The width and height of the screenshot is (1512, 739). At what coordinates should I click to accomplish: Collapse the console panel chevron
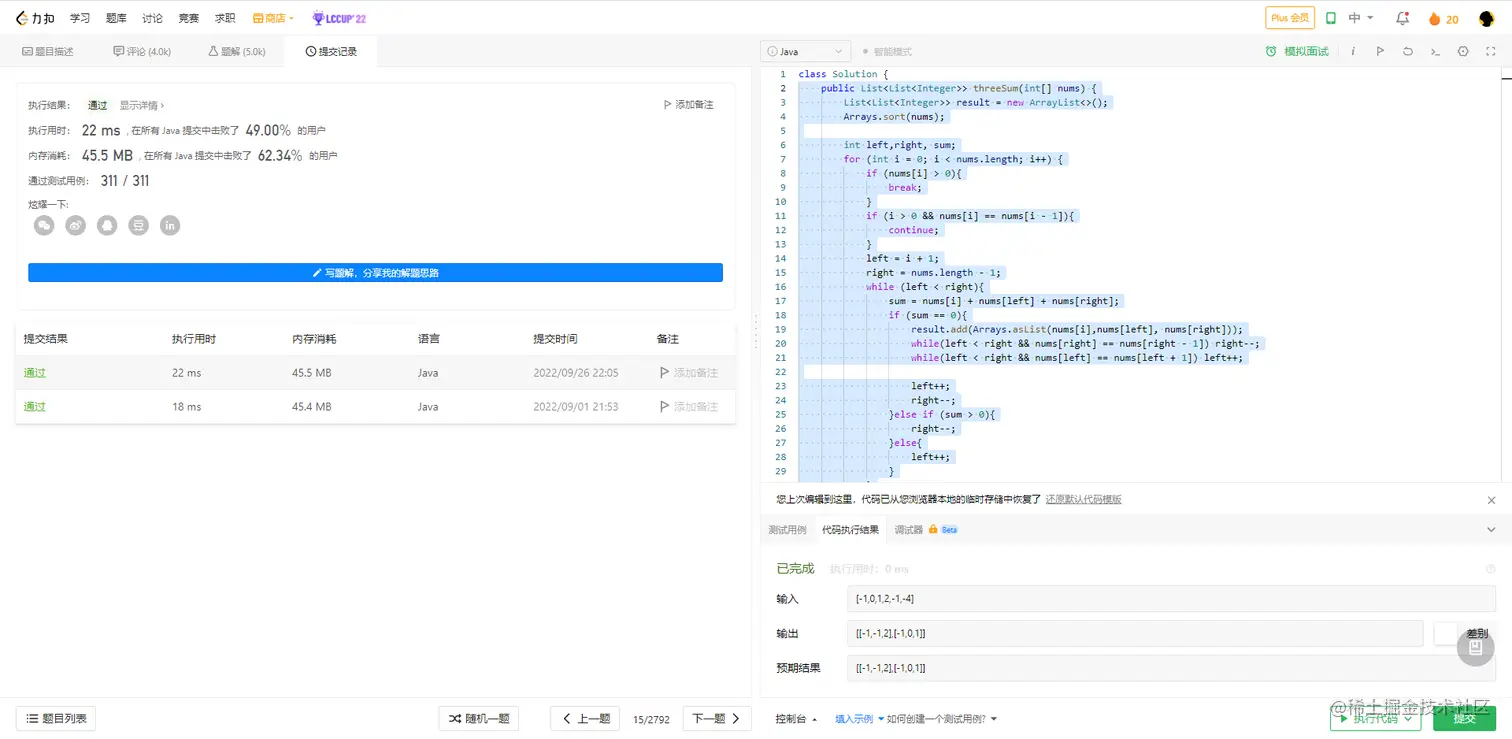1491,530
